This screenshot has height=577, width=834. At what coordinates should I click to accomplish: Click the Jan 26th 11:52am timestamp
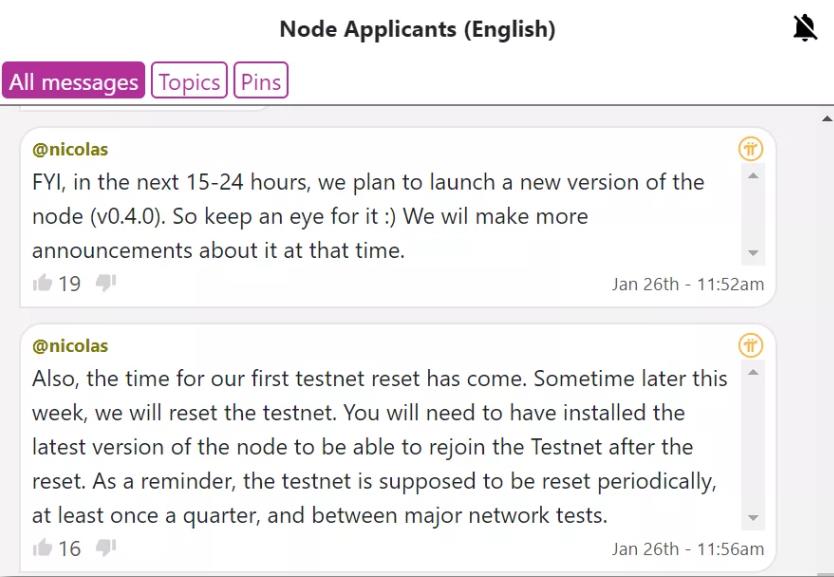tap(688, 285)
